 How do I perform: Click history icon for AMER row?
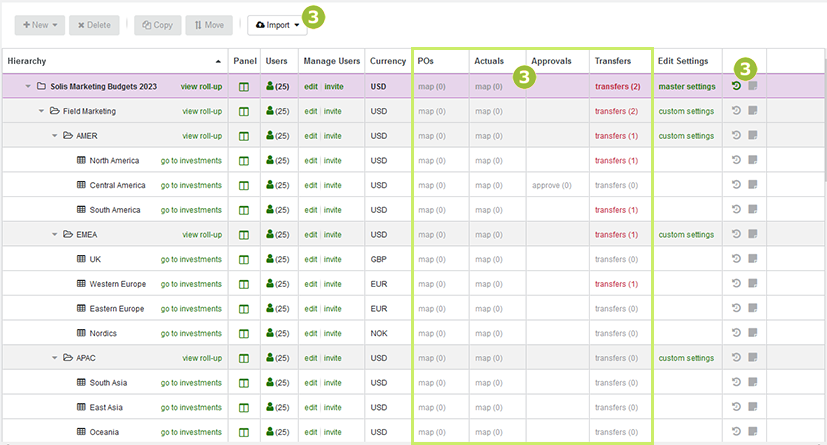click(x=736, y=135)
